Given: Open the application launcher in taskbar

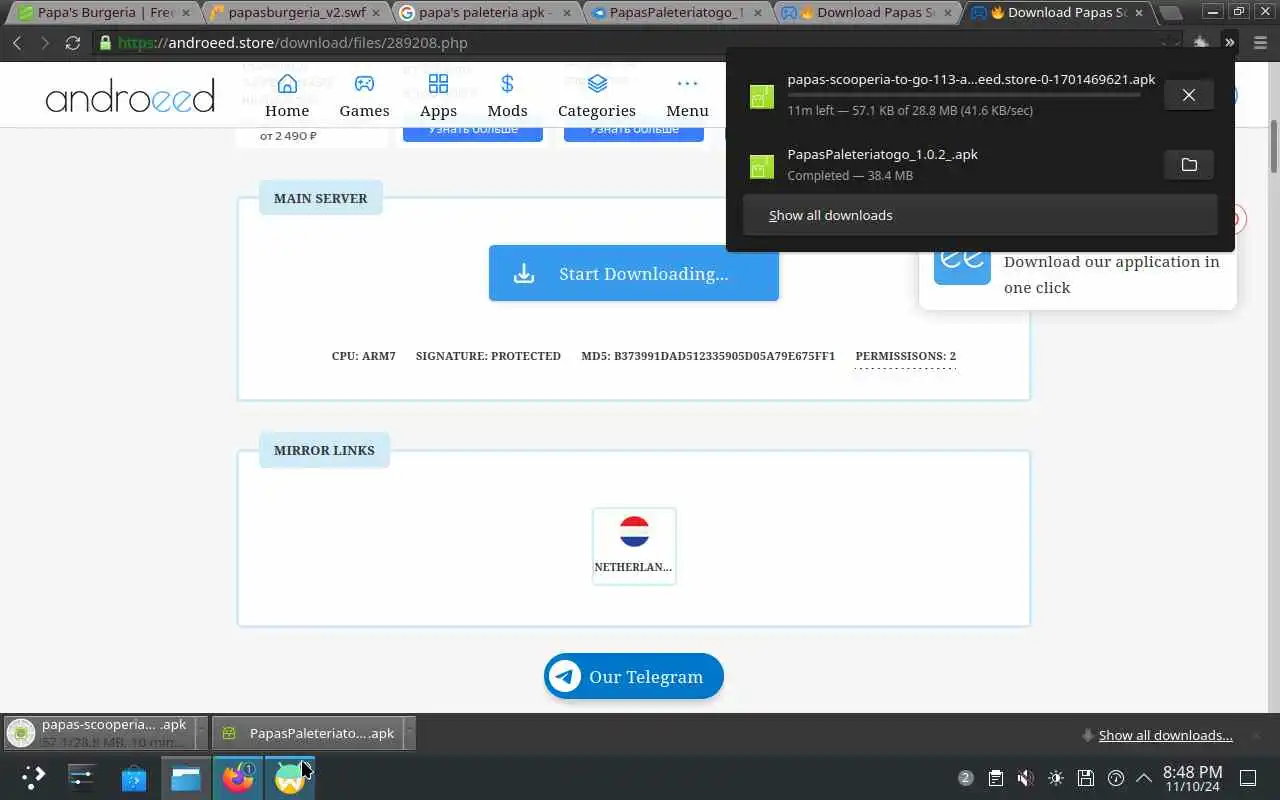Looking at the screenshot, I should point(33,777).
